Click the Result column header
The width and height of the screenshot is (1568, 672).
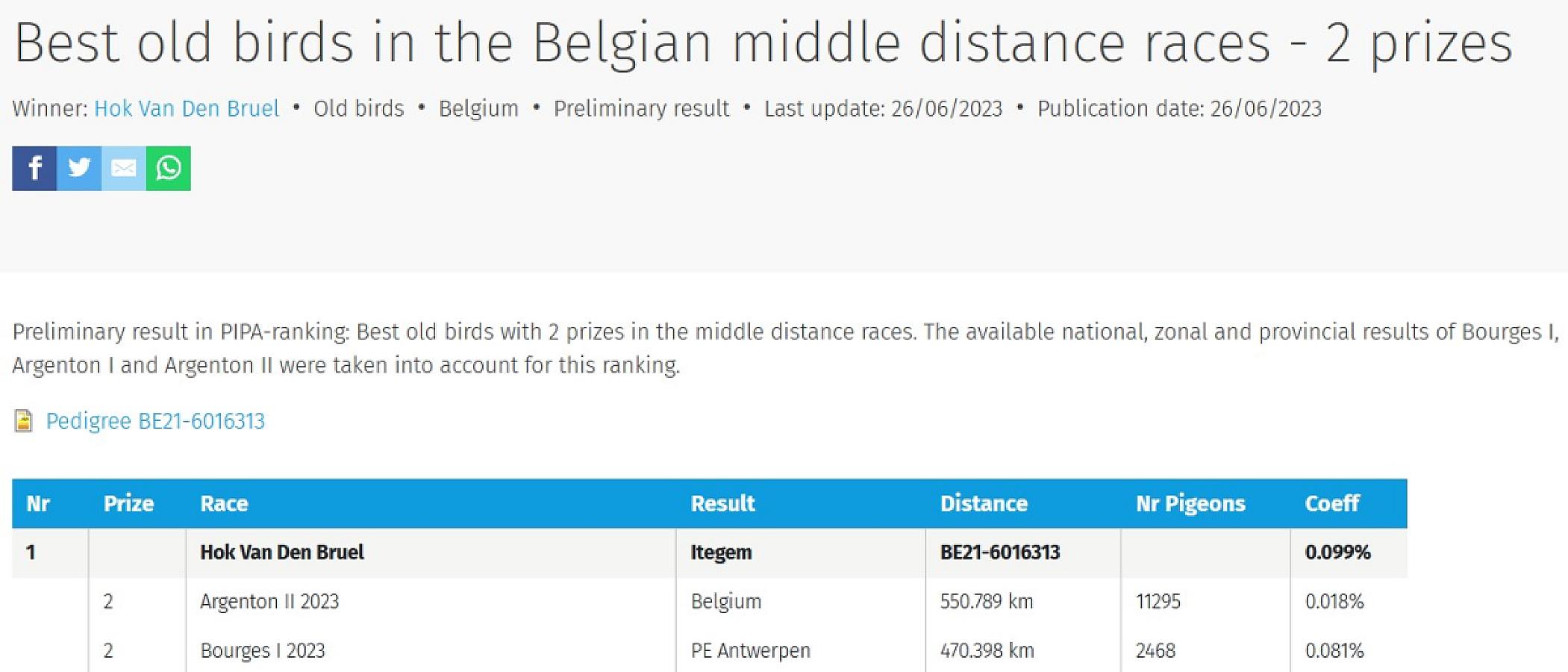point(722,504)
